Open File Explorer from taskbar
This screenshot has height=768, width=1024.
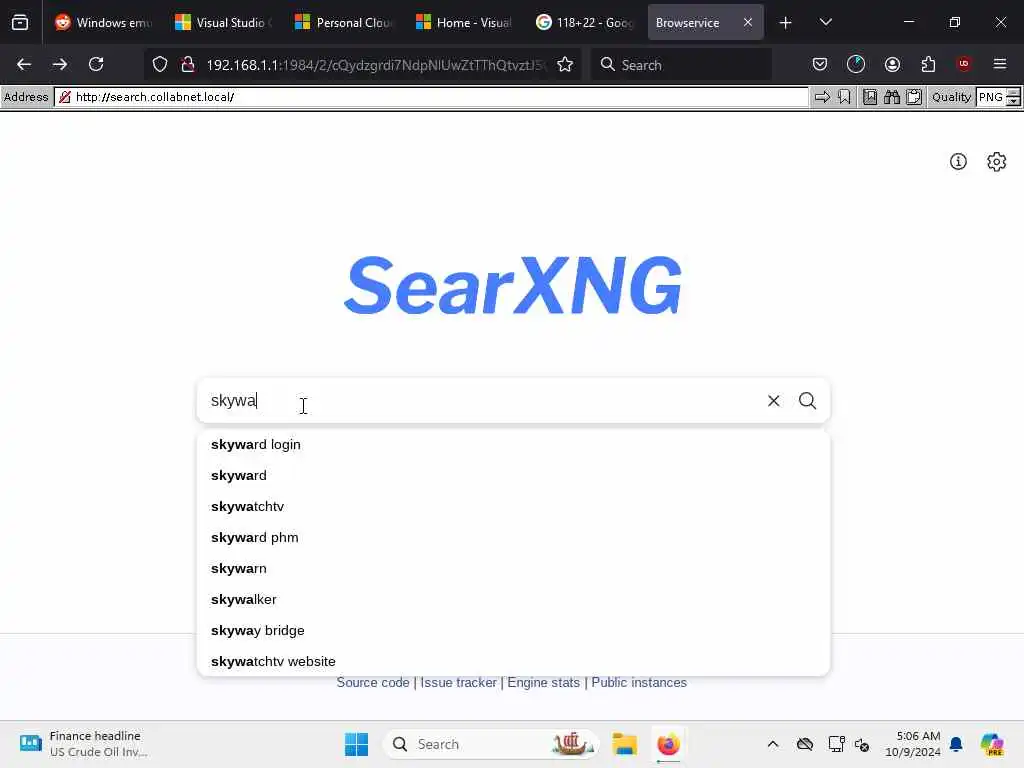[x=624, y=744]
